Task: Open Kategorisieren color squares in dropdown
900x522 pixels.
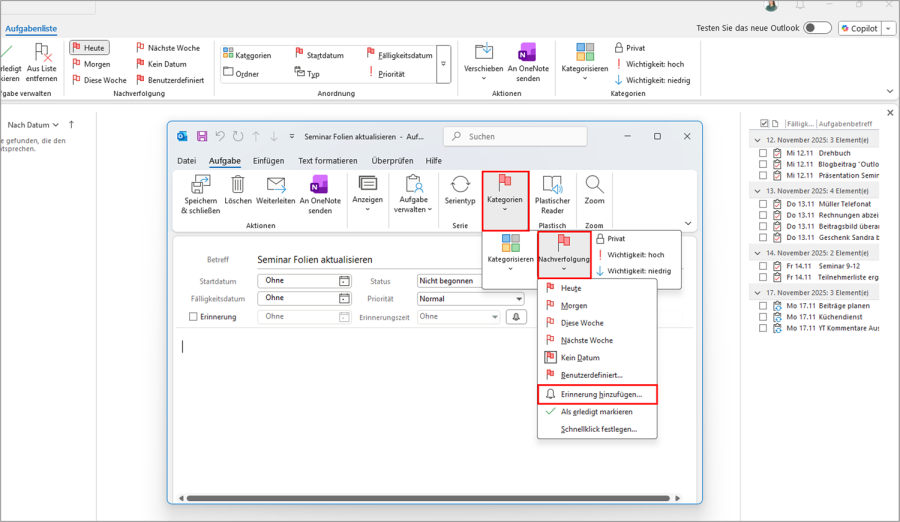Action: pyautogui.click(x=510, y=243)
